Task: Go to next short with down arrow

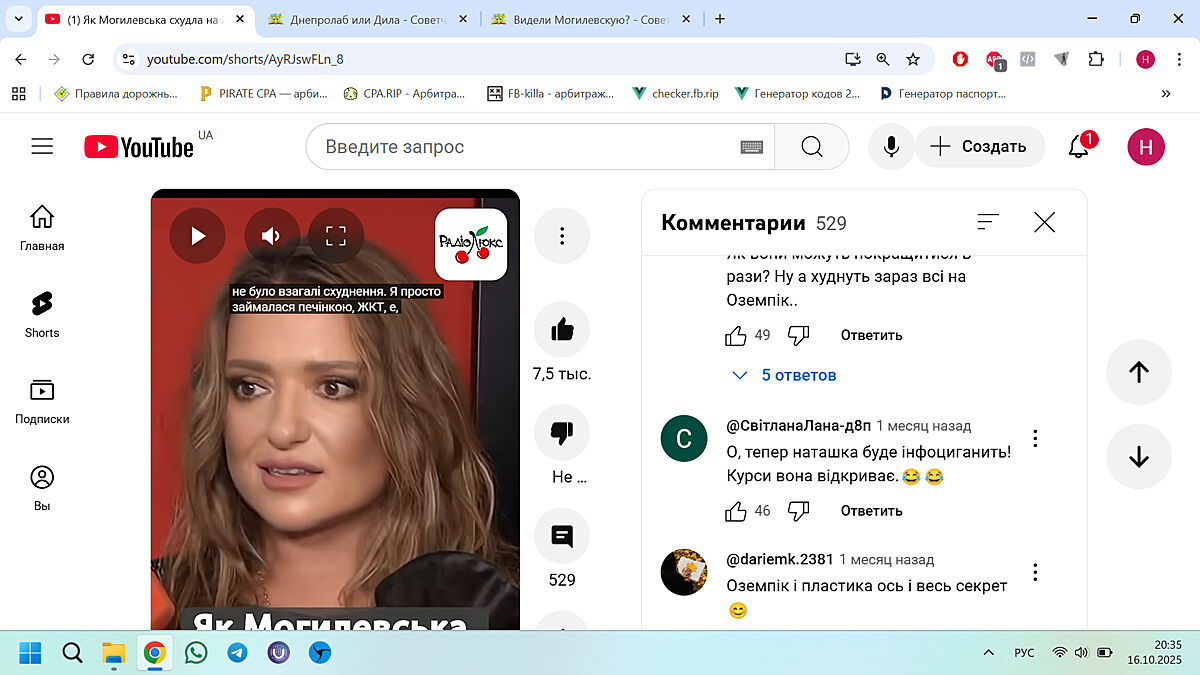Action: [1138, 456]
